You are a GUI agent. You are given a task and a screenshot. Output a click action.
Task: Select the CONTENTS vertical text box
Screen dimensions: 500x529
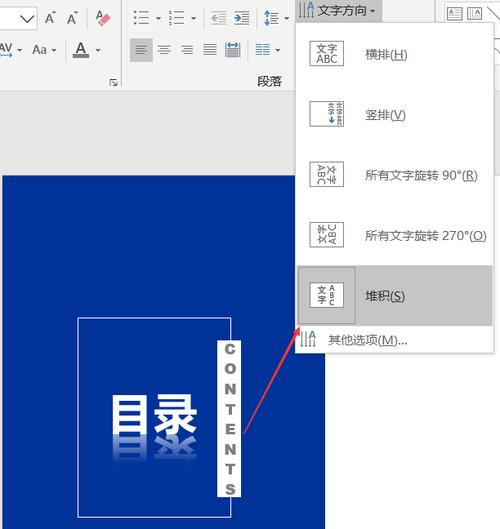pyautogui.click(x=229, y=418)
